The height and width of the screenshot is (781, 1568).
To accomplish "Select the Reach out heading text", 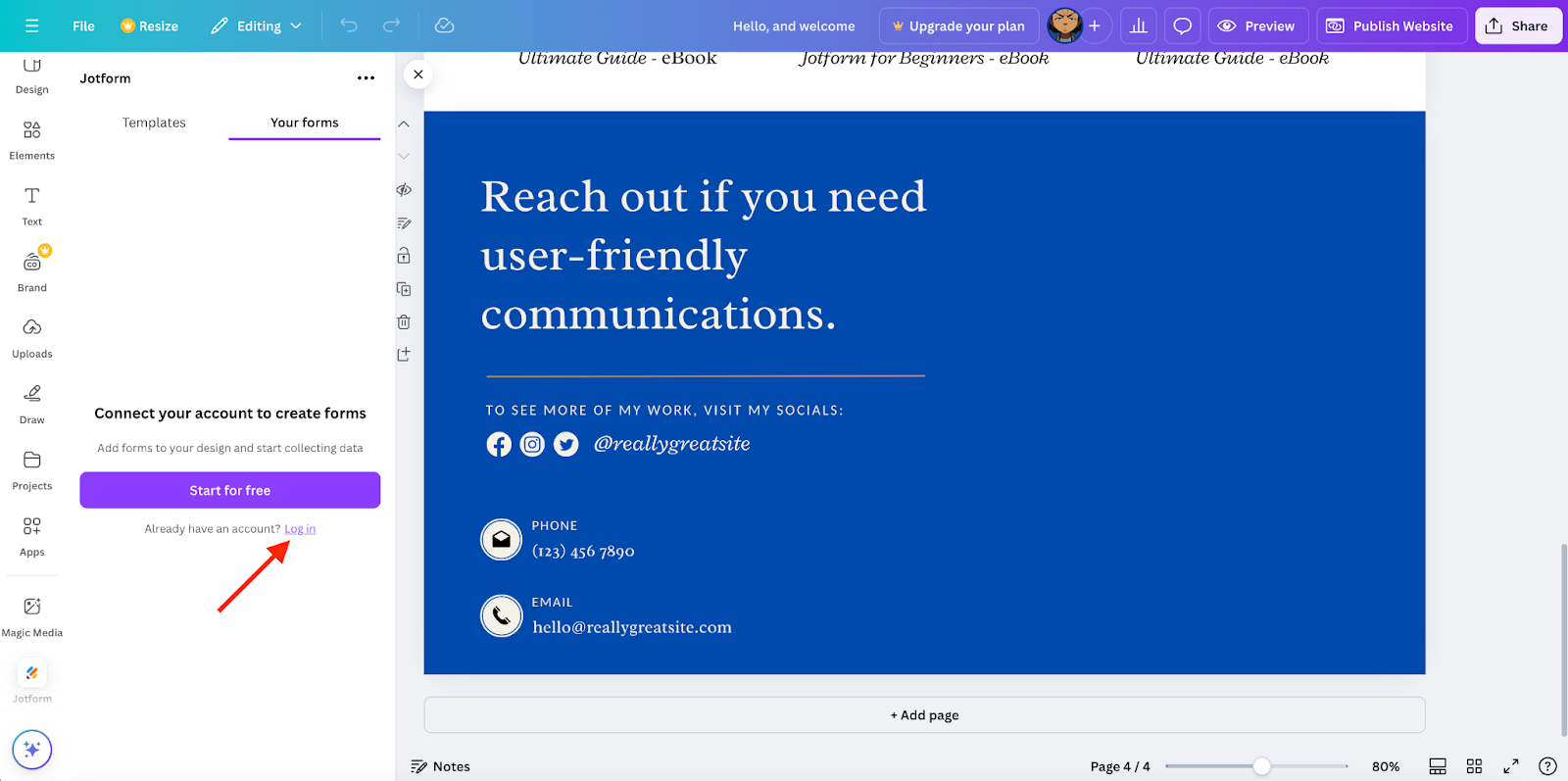I will (704, 255).
